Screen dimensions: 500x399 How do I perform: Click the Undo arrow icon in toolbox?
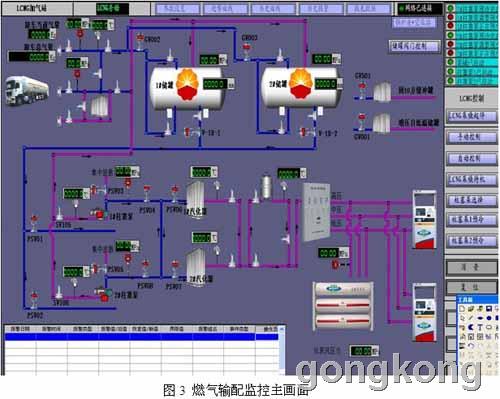coord(471,346)
